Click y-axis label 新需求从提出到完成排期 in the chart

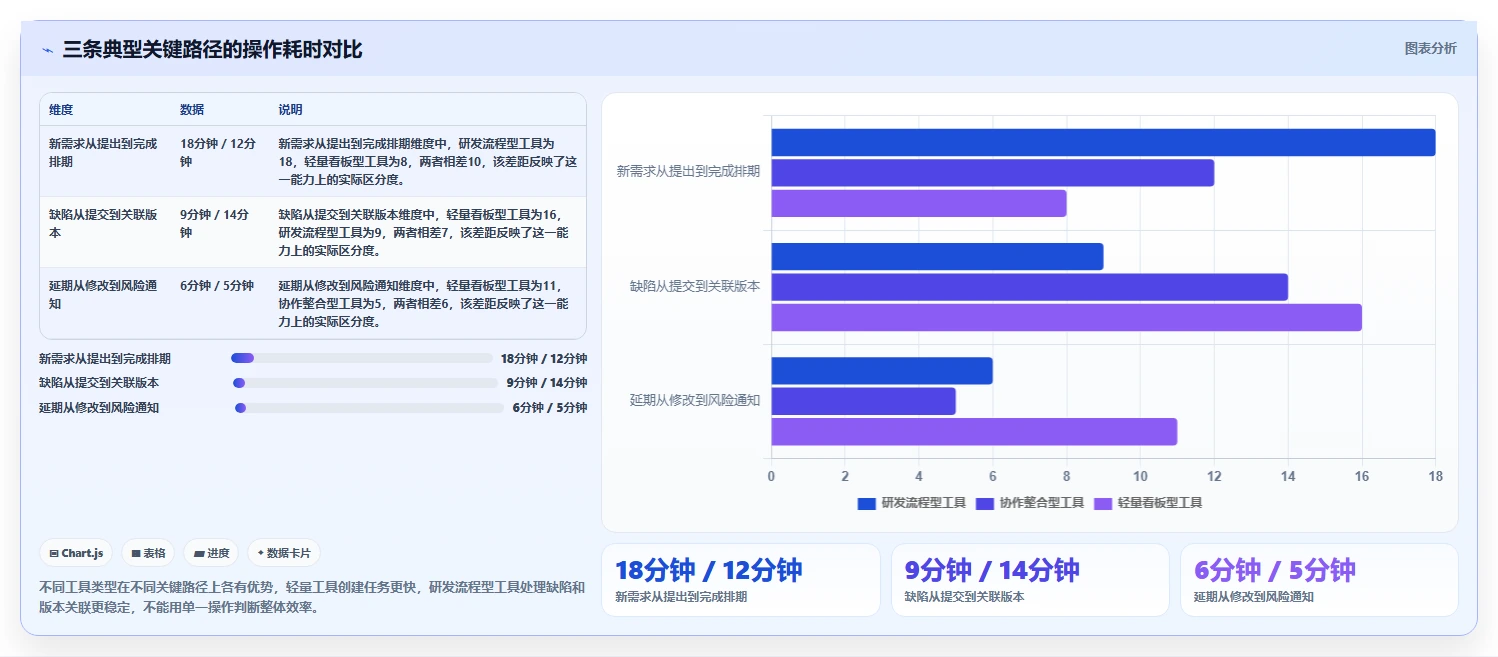point(688,172)
